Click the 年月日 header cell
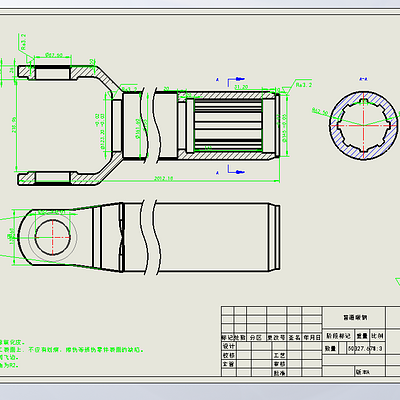 [x=312, y=338]
